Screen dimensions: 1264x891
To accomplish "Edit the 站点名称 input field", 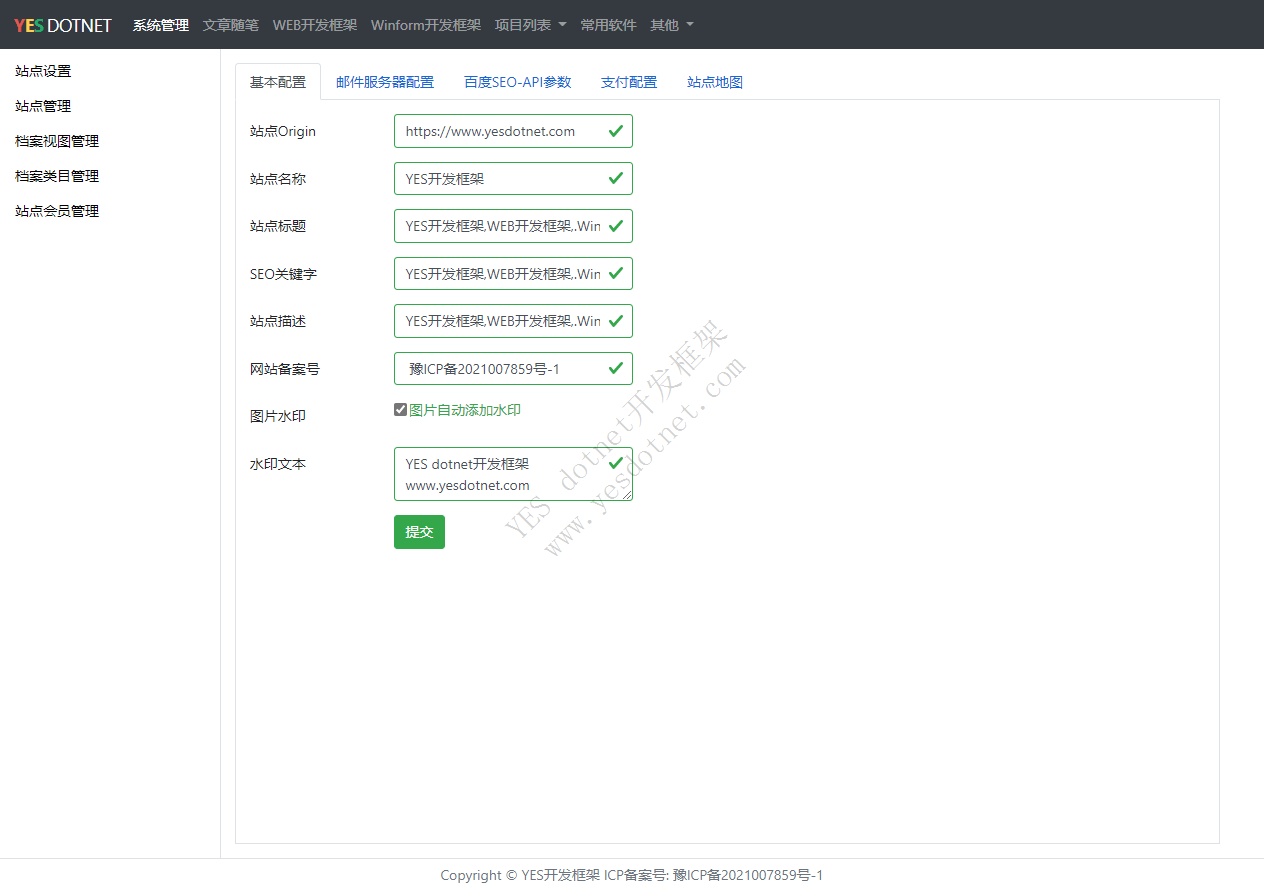I will (513, 179).
